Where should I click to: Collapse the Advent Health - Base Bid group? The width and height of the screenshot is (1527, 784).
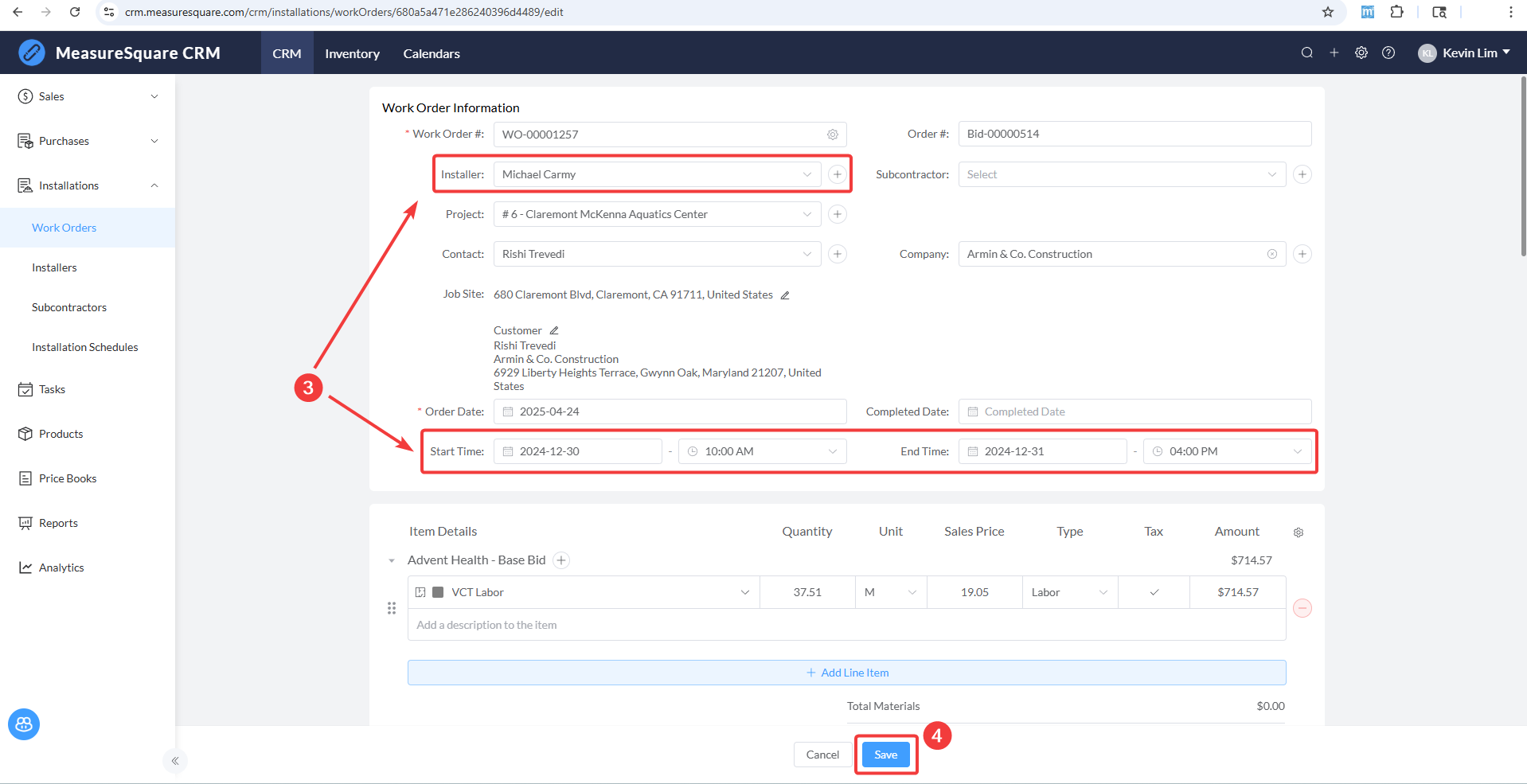tap(392, 561)
